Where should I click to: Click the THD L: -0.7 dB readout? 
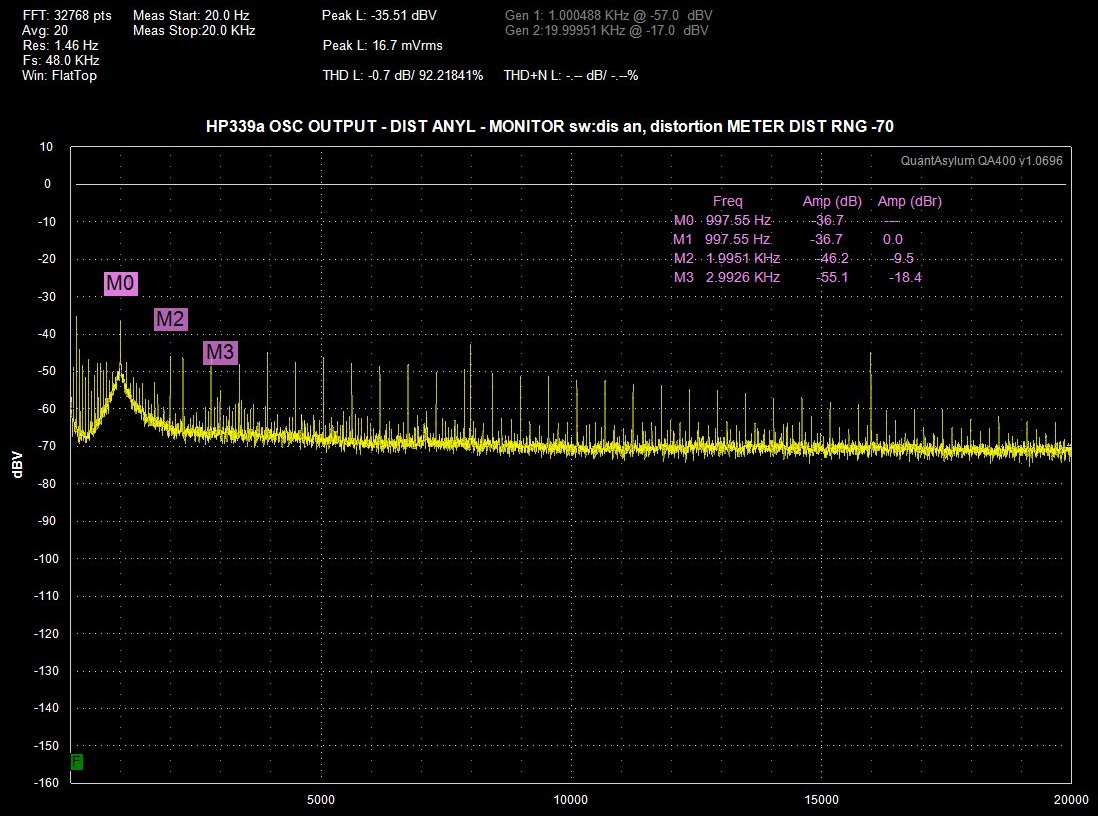point(403,76)
